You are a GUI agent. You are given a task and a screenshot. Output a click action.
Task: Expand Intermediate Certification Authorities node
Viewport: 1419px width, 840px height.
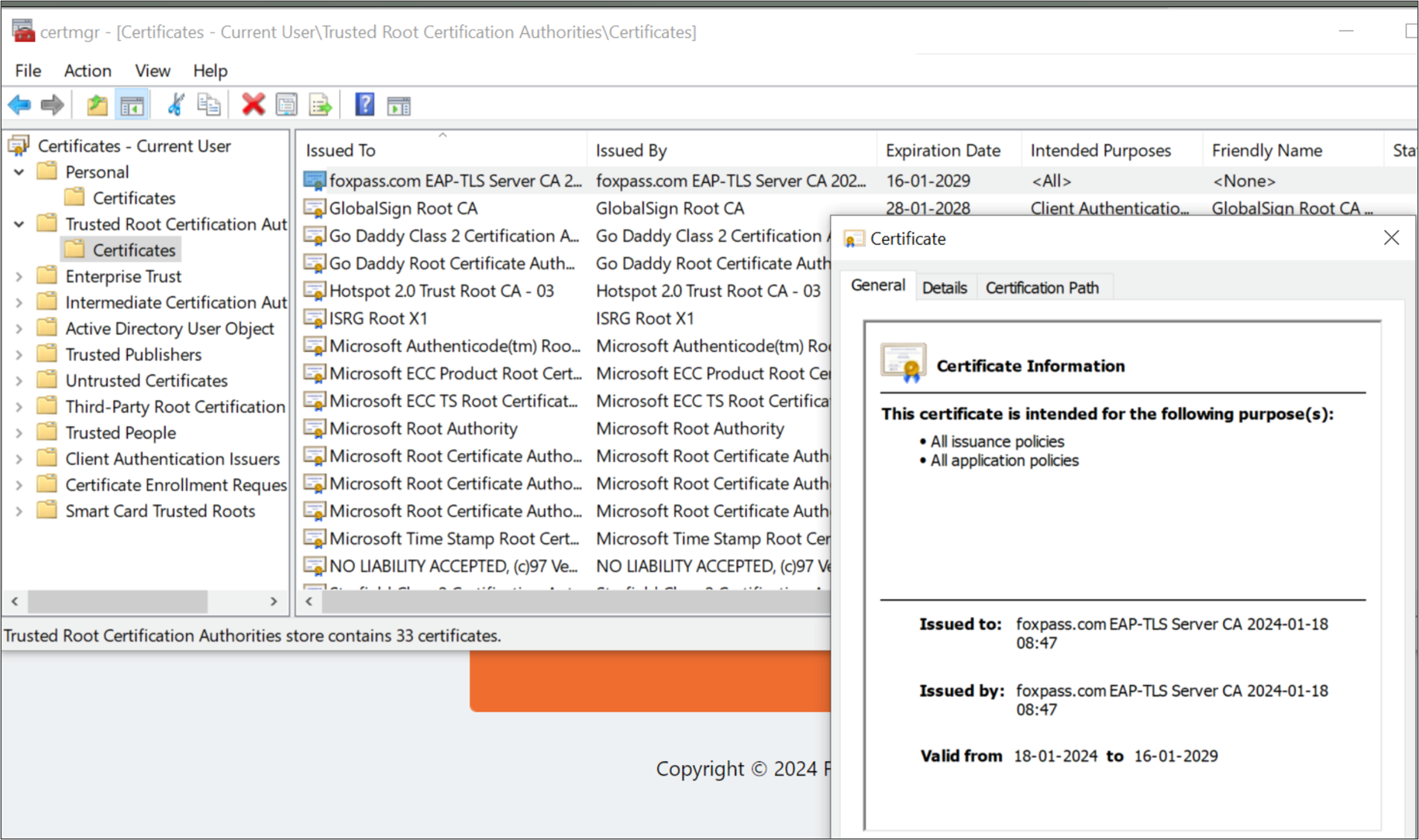coord(19,302)
